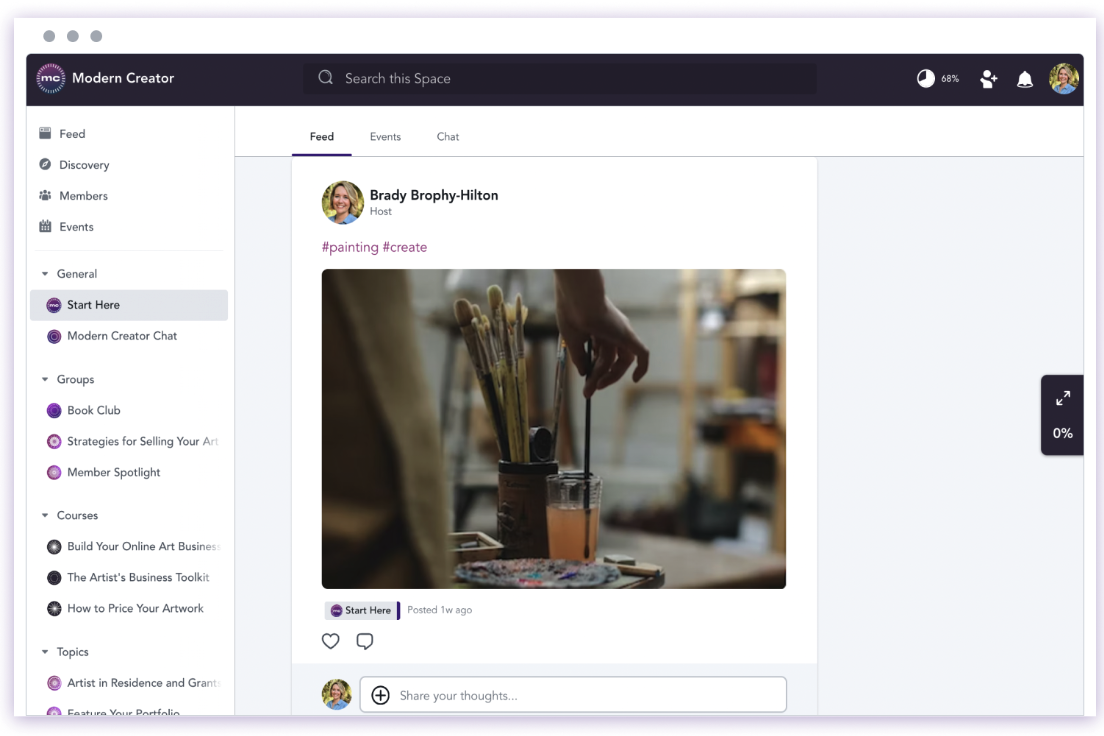The height and width of the screenshot is (736, 1104).
Task: Click Brady Brophy-Hilton author name
Action: click(x=434, y=195)
